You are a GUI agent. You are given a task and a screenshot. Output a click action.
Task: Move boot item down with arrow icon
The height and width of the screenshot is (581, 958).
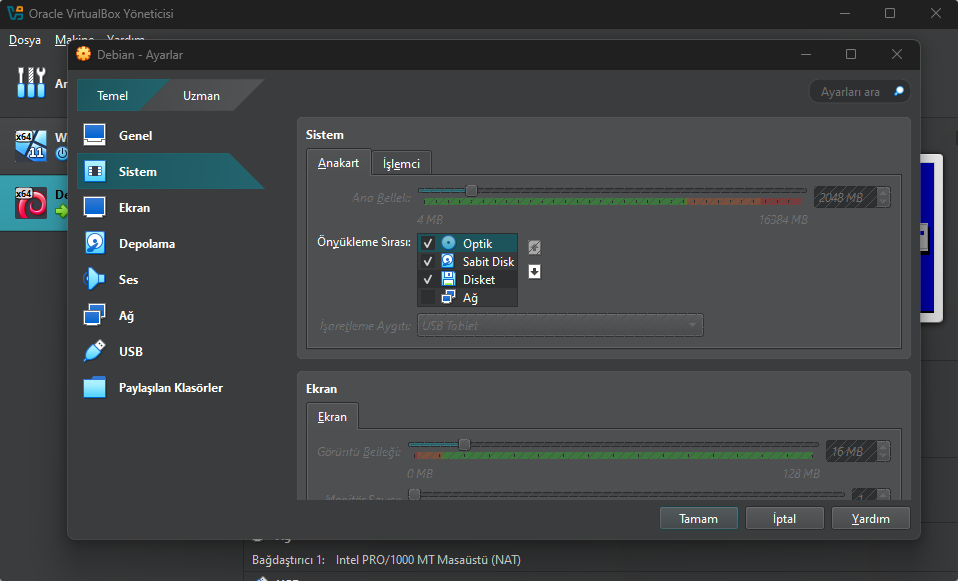535,271
